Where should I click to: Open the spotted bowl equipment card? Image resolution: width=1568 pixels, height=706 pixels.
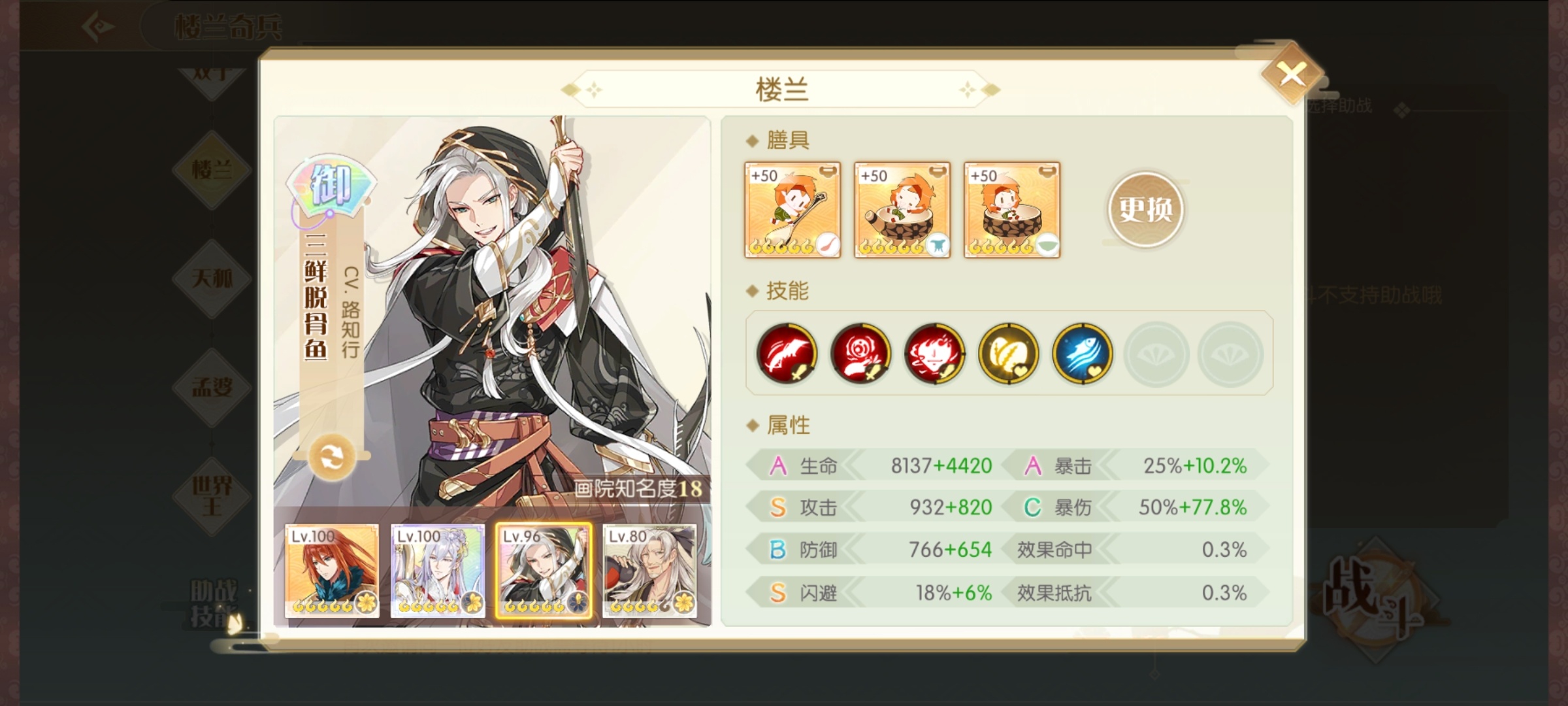[1012, 210]
